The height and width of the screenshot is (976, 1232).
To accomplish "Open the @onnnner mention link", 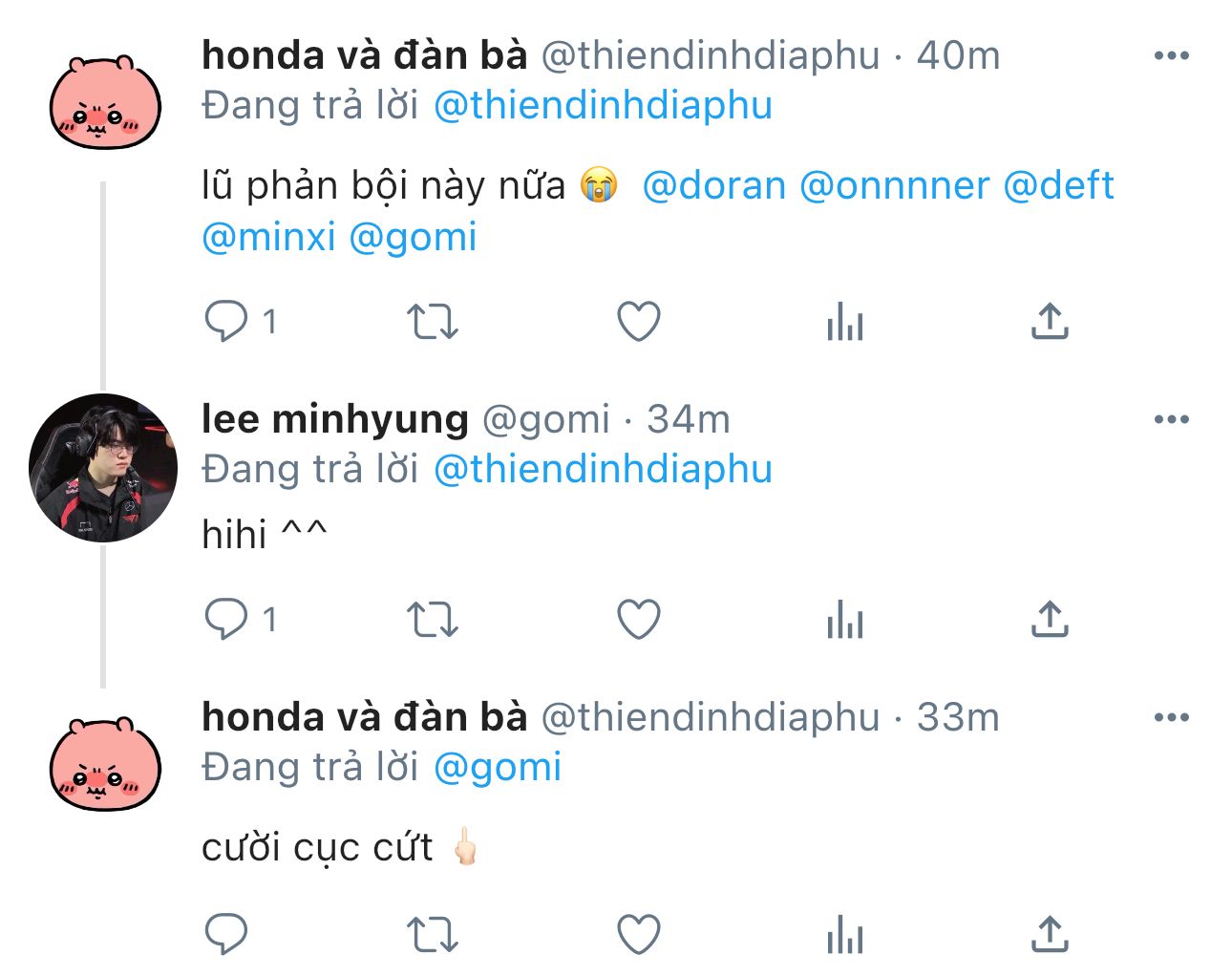I will pos(894,185).
